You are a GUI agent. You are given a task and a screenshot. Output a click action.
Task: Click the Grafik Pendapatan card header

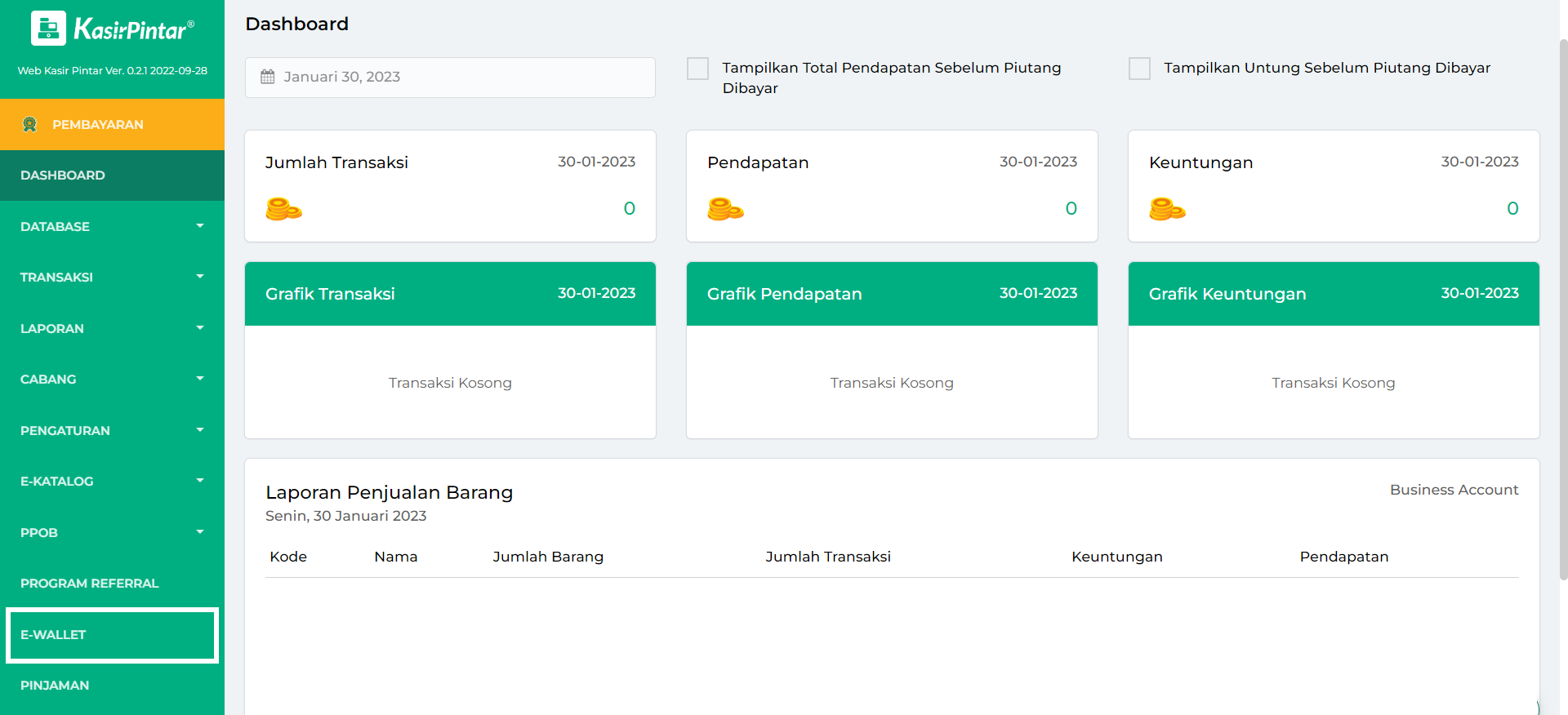[x=892, y=294]
